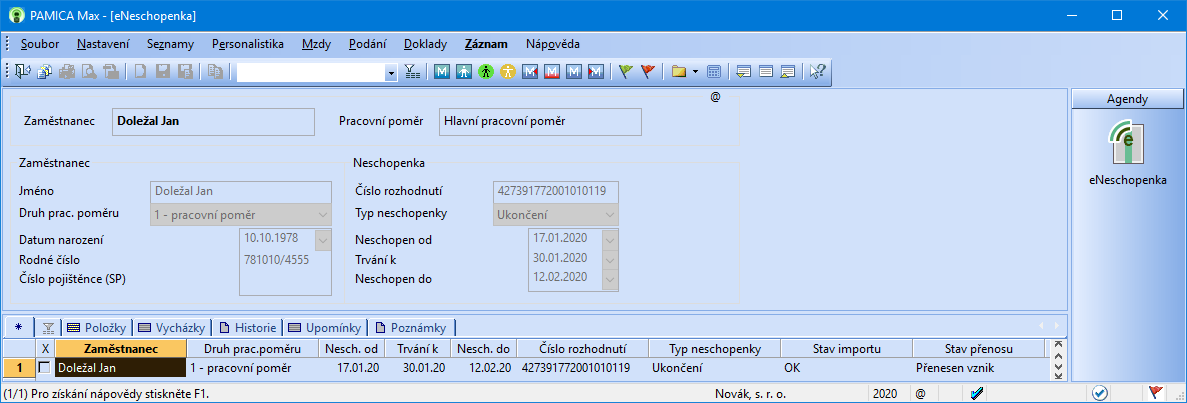Click the Agendy panel header button
The image size is (1187, 403).
[1127, 98]
